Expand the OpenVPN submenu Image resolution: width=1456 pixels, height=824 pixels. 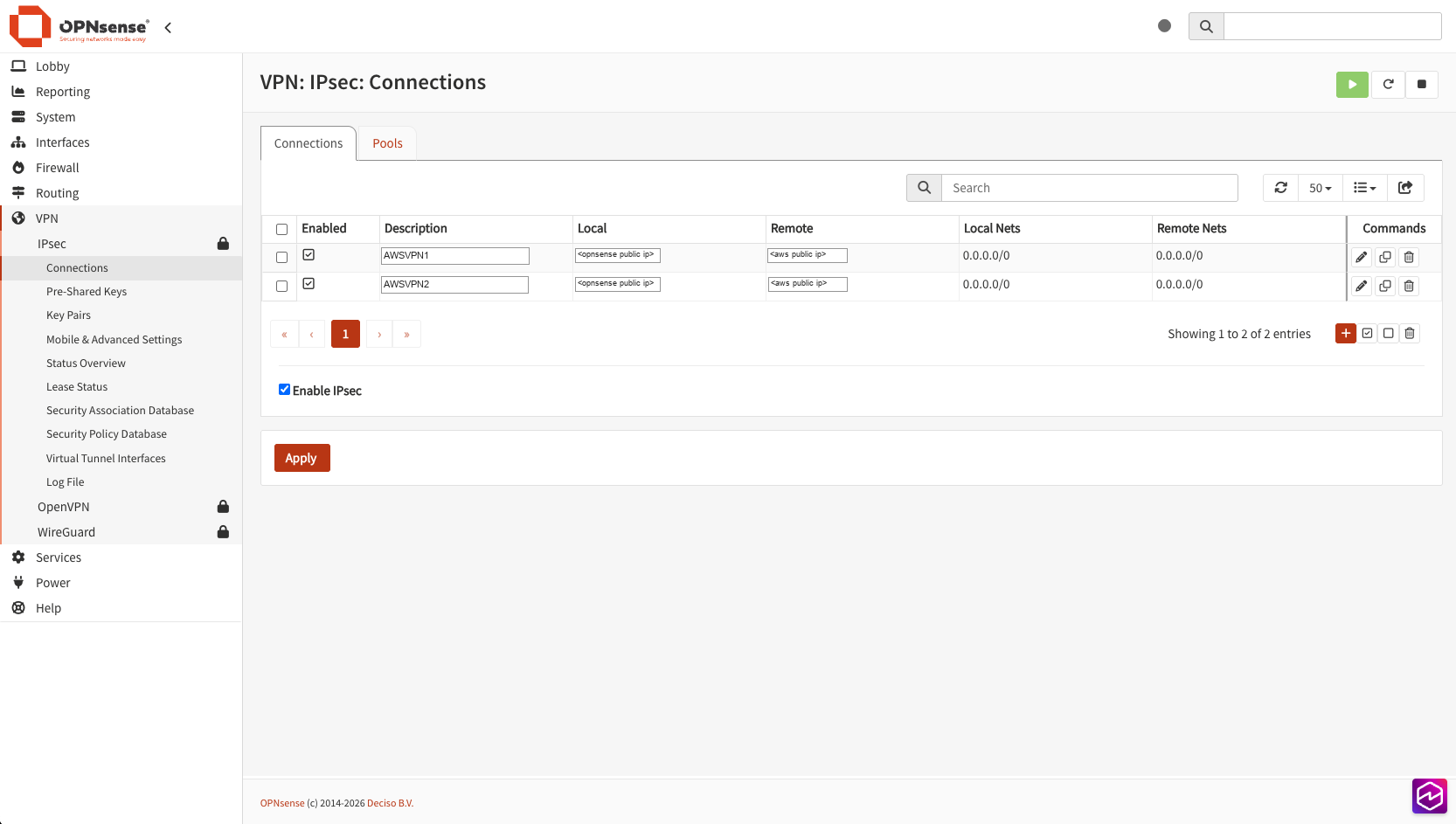[121, 507]
